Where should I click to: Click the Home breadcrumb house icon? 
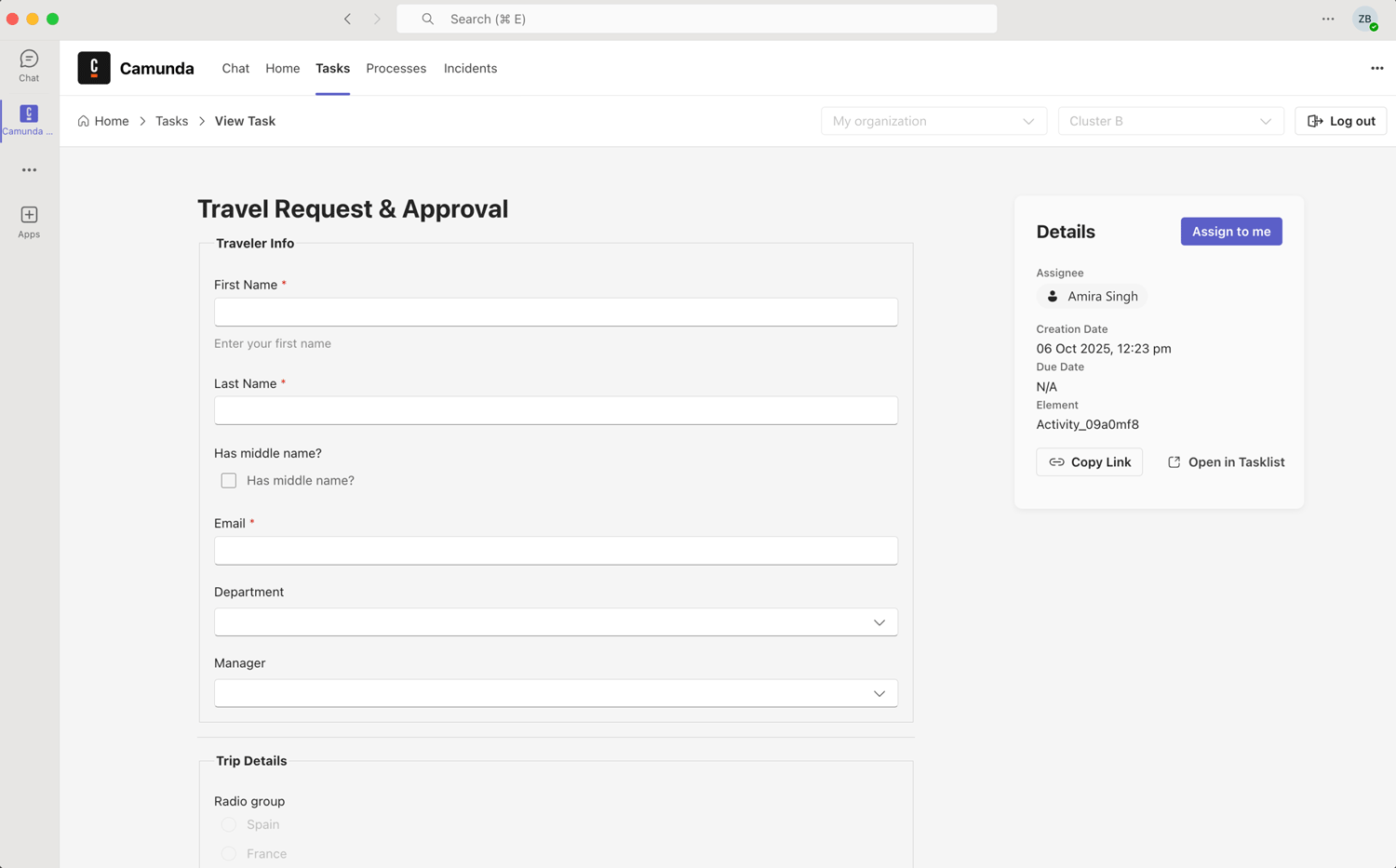pyautogui.click(x=84, y=121)
